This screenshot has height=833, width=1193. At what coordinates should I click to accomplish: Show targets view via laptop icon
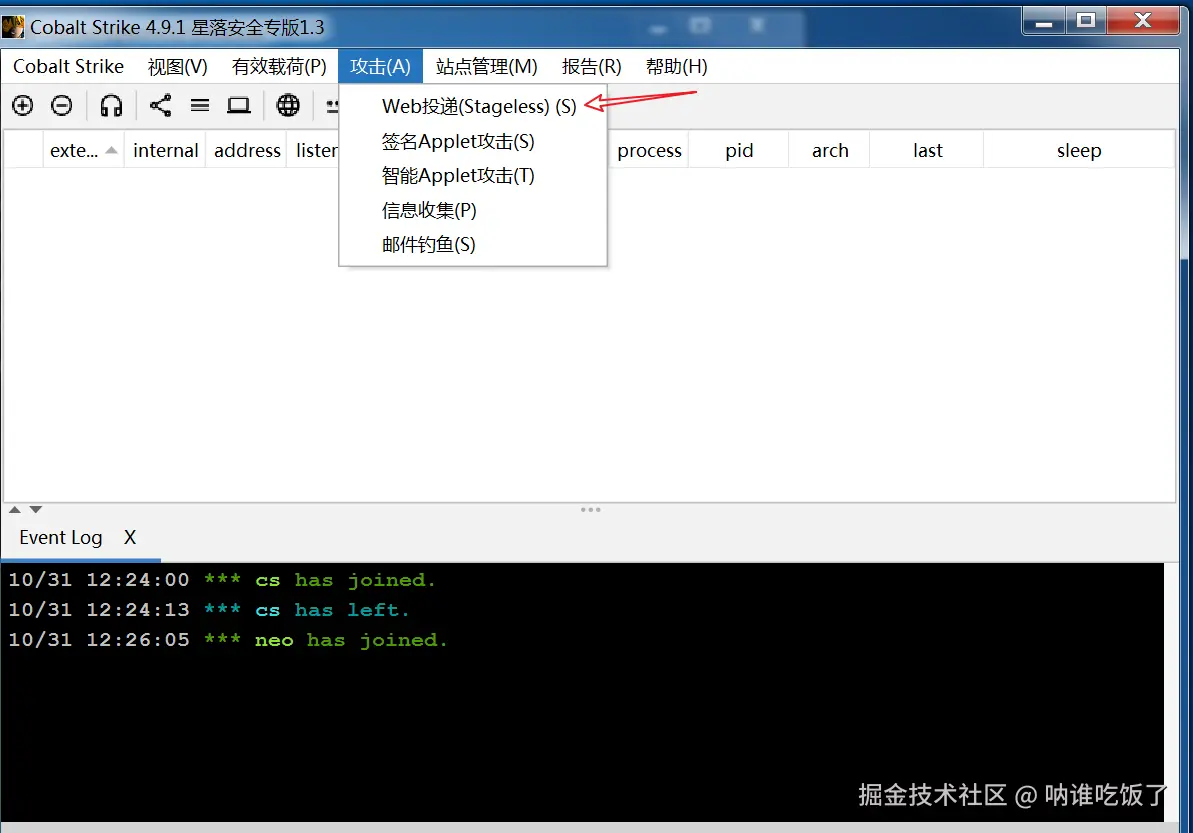239,105
